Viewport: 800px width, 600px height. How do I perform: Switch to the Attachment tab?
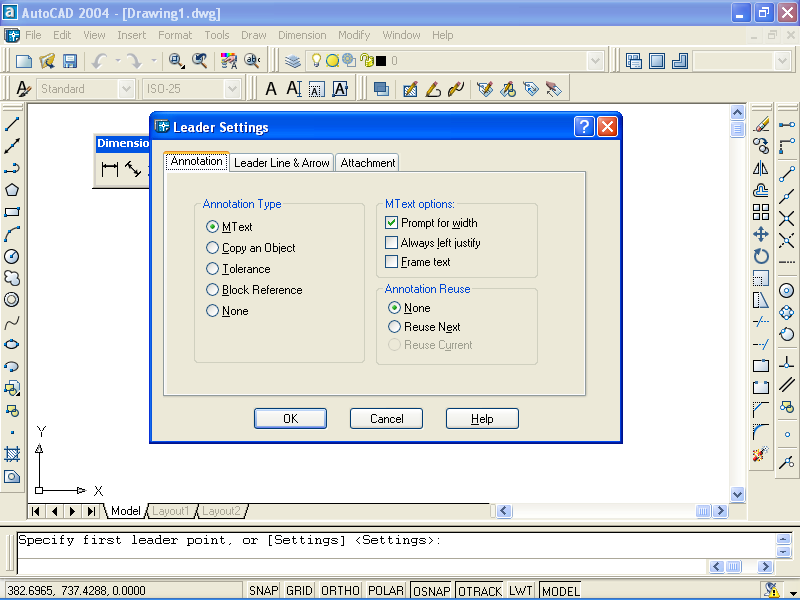[367, 163]
